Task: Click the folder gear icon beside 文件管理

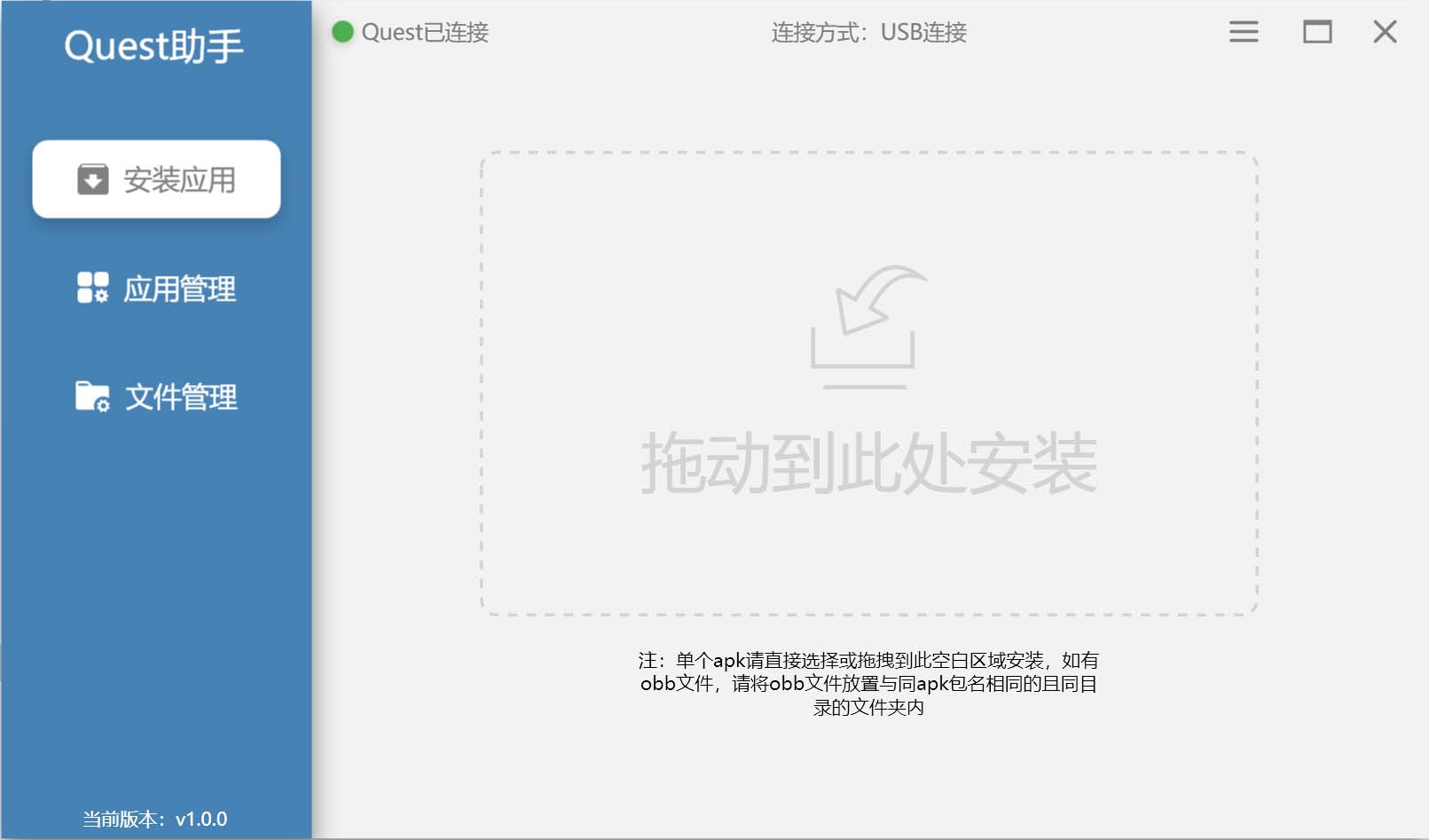Action: click(92, 396)
